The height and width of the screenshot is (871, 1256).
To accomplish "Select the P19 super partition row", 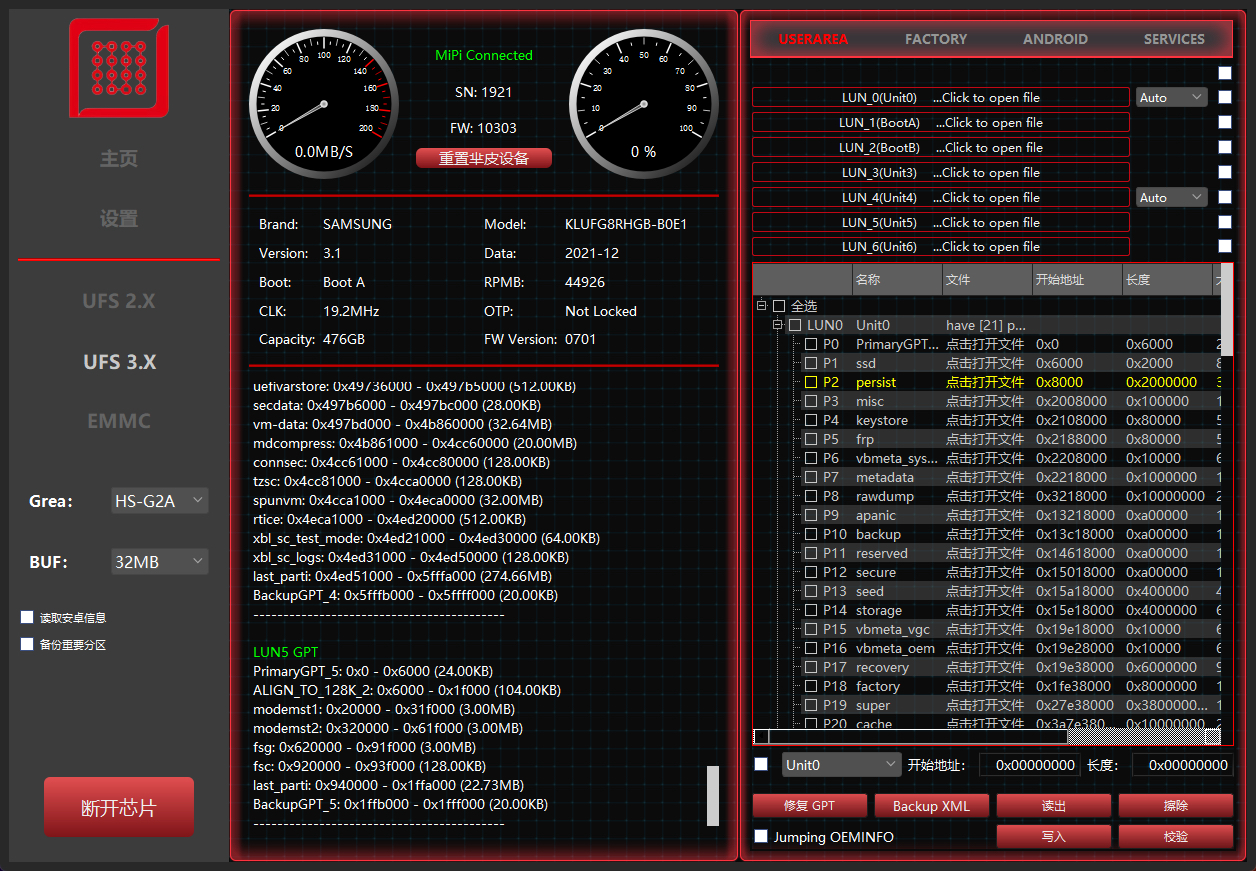I will click(987, 705).
